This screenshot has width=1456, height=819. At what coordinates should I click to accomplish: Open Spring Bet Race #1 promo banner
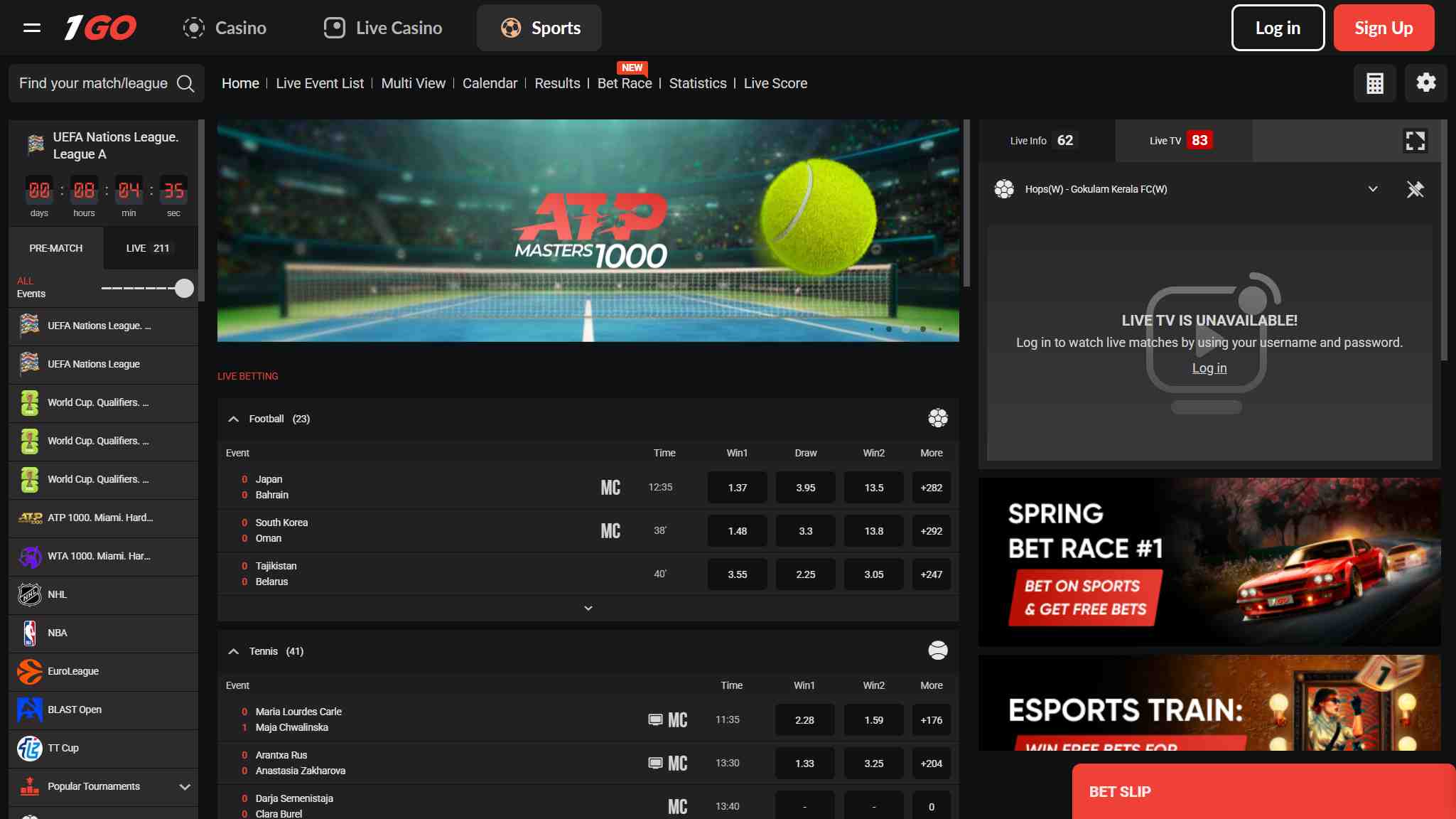pos(1209,562)
